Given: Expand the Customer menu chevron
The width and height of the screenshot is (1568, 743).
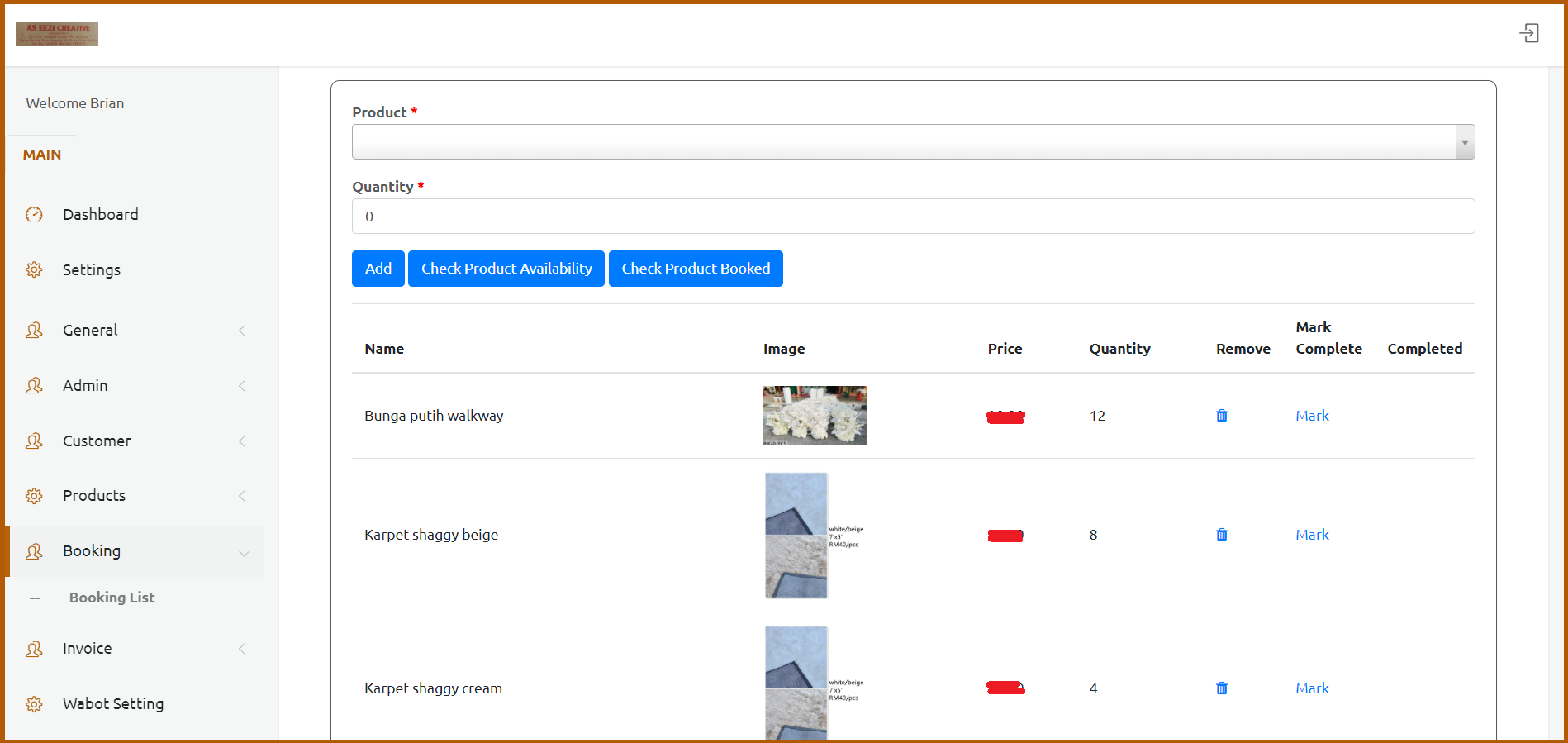Looking at the screenshot, I should (x=242, y=441).
